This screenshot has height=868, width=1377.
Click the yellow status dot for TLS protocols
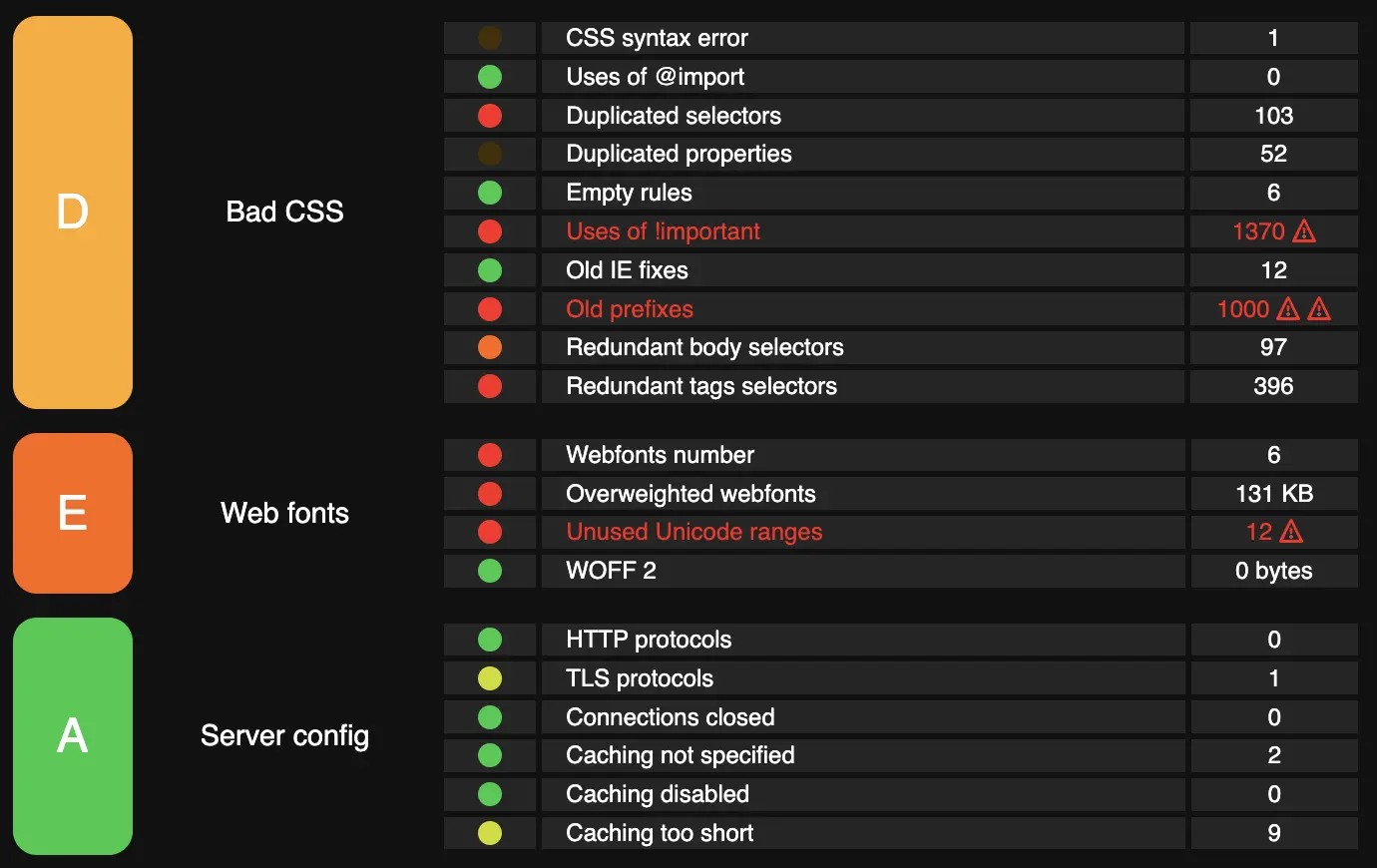point(490,677)
